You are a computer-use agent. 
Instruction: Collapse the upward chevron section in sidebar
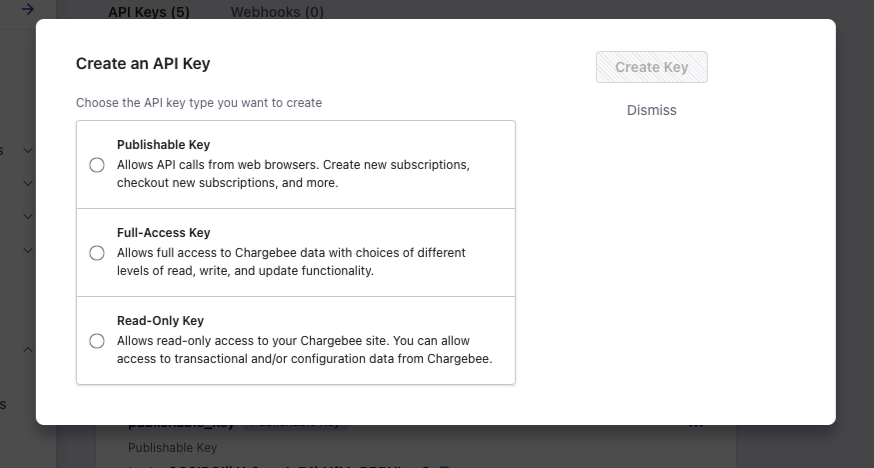coord(28,349)
